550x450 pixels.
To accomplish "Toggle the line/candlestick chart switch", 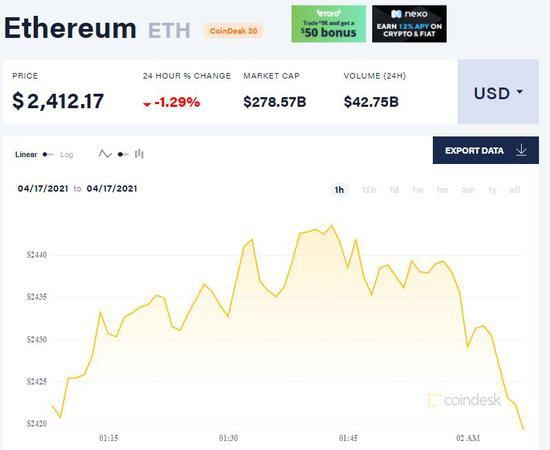I will click(123, 154).
